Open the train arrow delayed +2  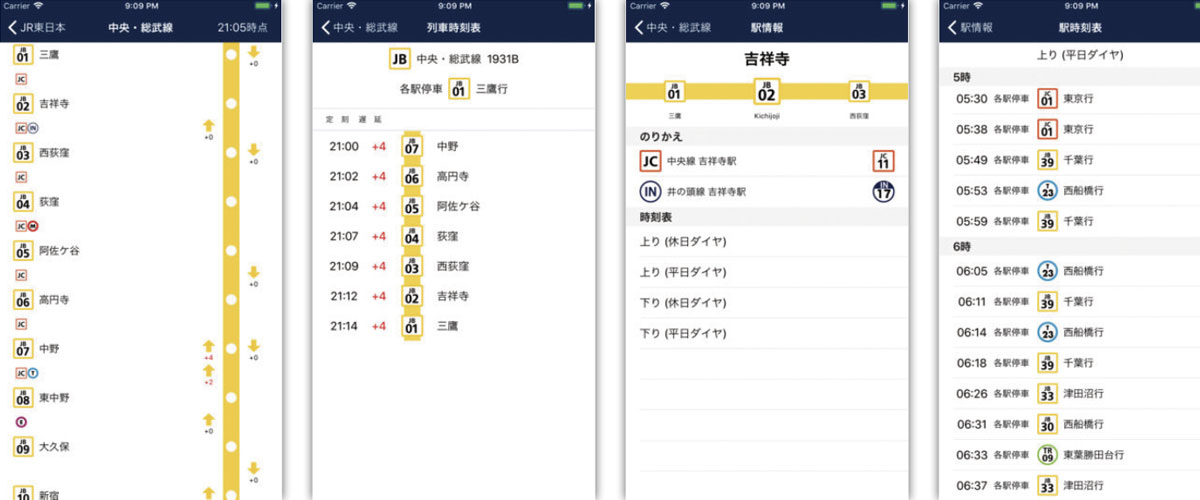coord(209,374)
